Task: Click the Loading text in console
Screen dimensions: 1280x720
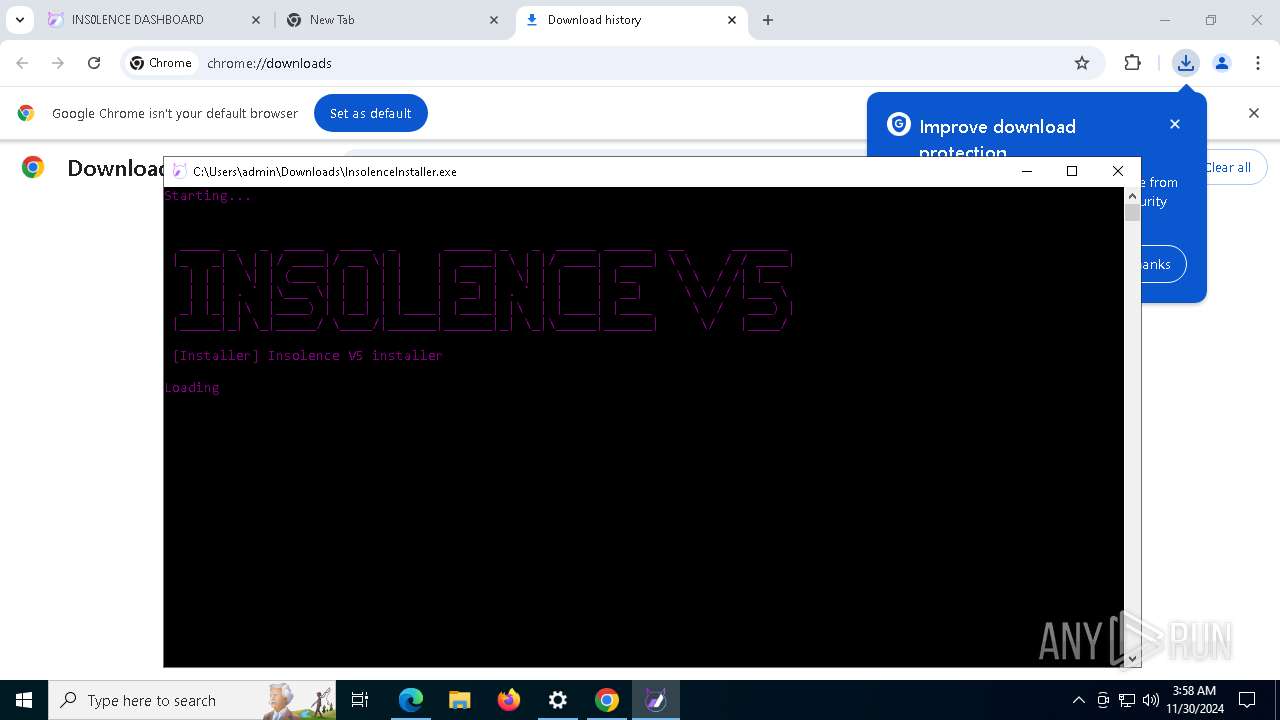Action: pyautogui.click(x=192, y=387)
